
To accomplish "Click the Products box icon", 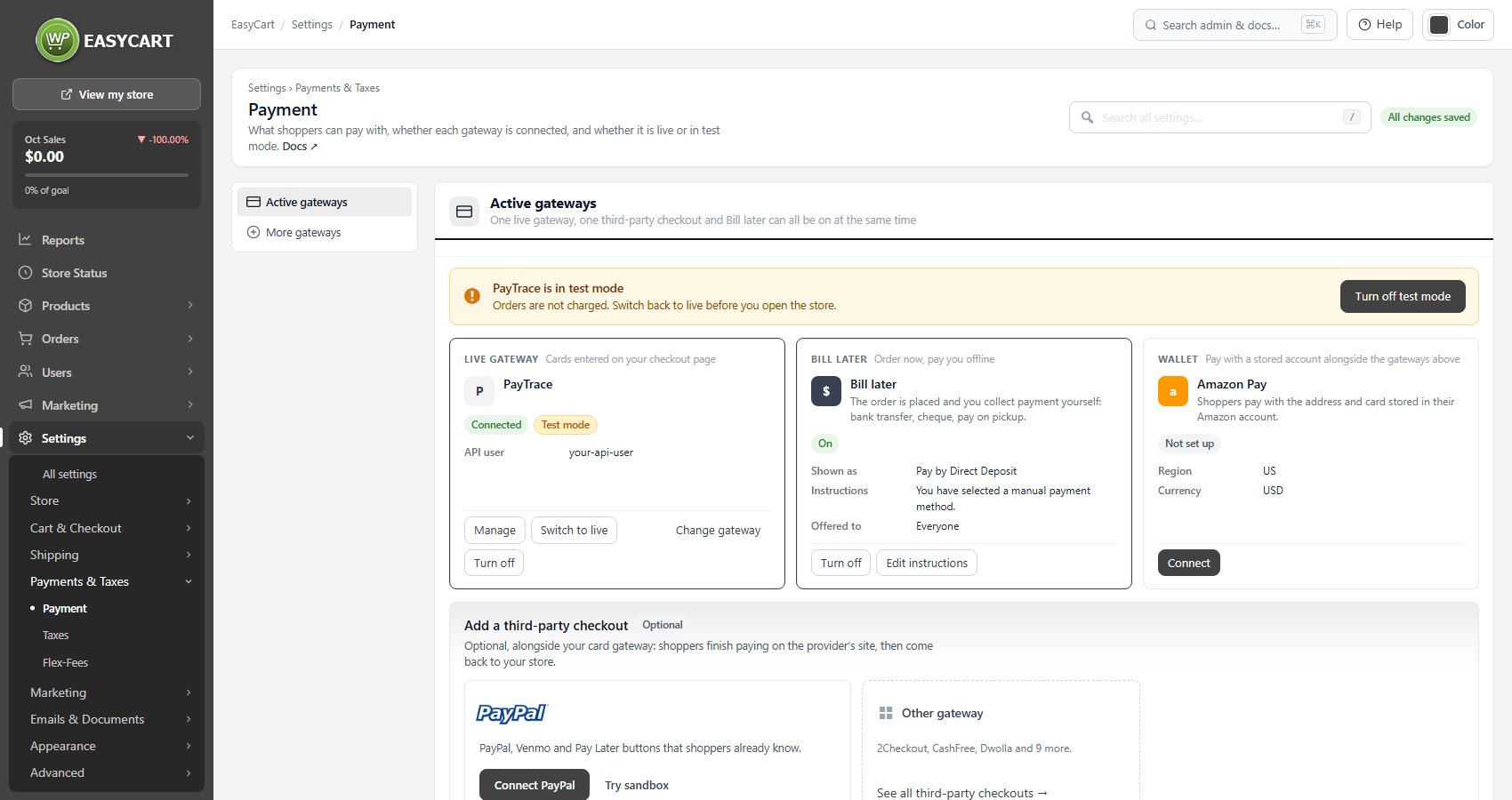I will [x=25, y=306].
